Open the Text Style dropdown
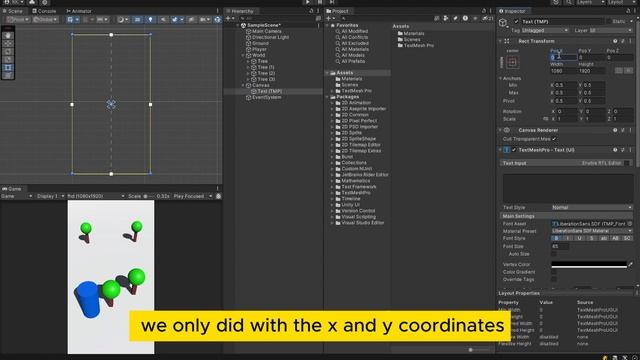640x360 pixels. (x=592, y=207)
